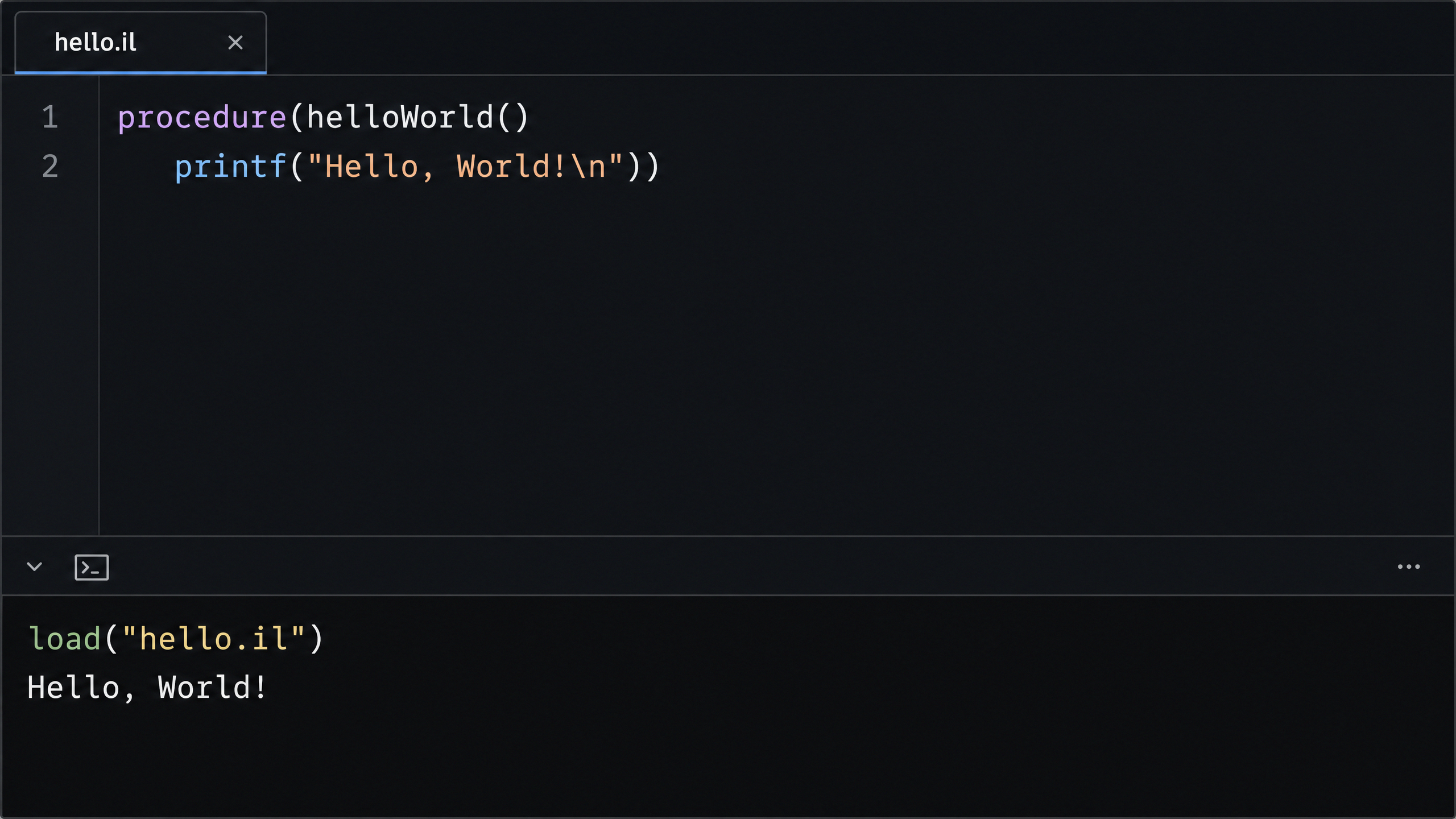Collapse the terminal panel with the chevron
This screenshot has width=1456, height=819.
click(x=35, y=566)
